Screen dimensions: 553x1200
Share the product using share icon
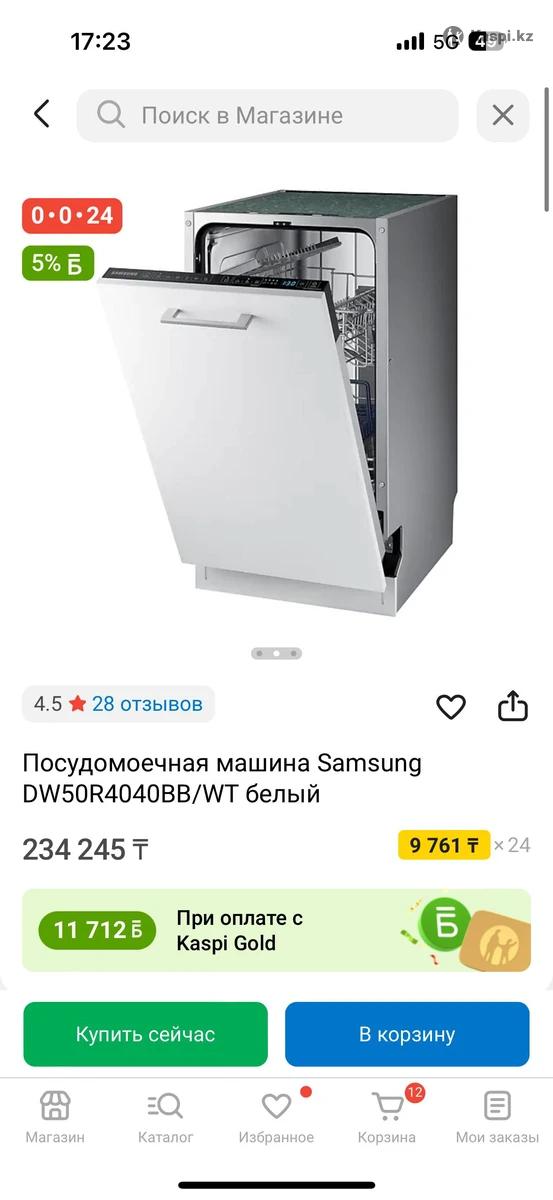pos(512,706)
